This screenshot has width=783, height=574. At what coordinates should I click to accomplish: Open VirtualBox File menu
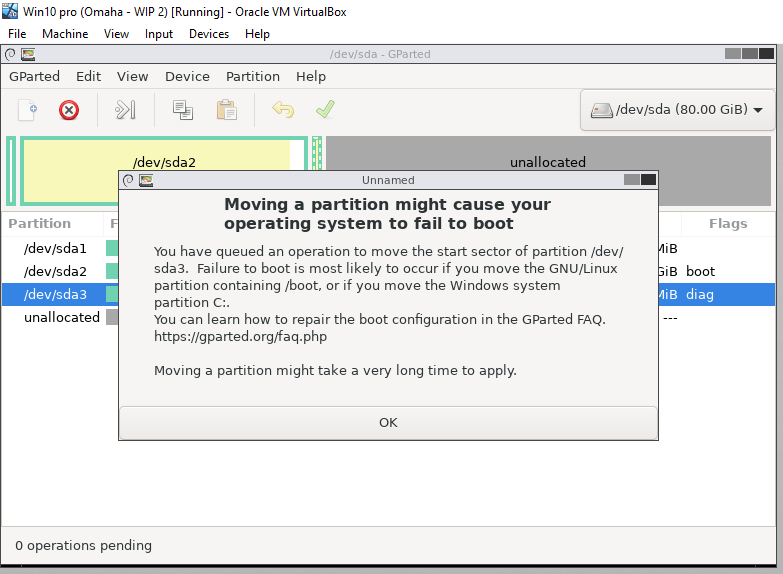pos(17,34)
